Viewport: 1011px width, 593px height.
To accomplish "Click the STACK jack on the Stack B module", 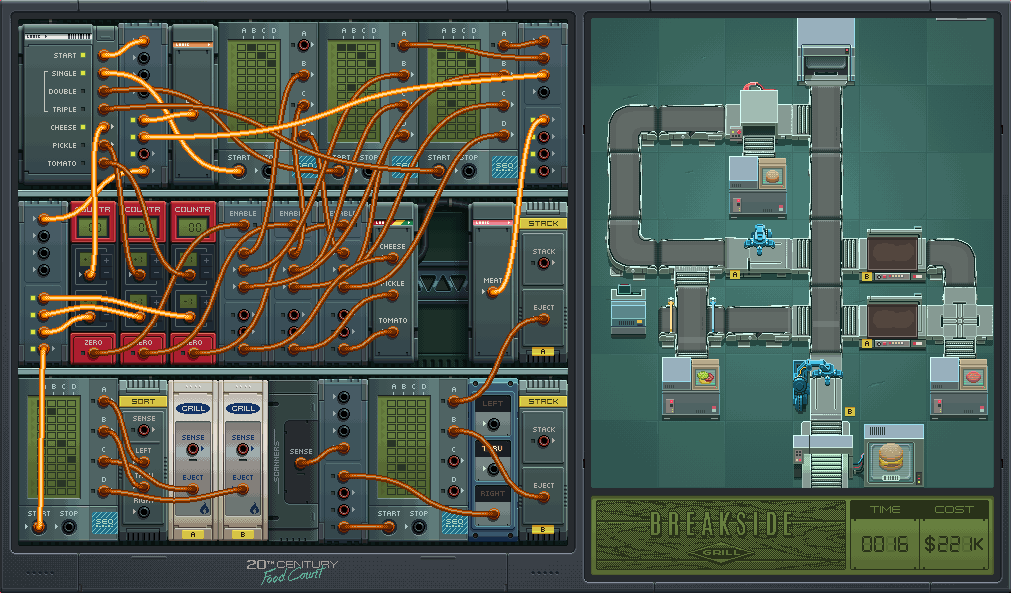I will pos(544,442).
